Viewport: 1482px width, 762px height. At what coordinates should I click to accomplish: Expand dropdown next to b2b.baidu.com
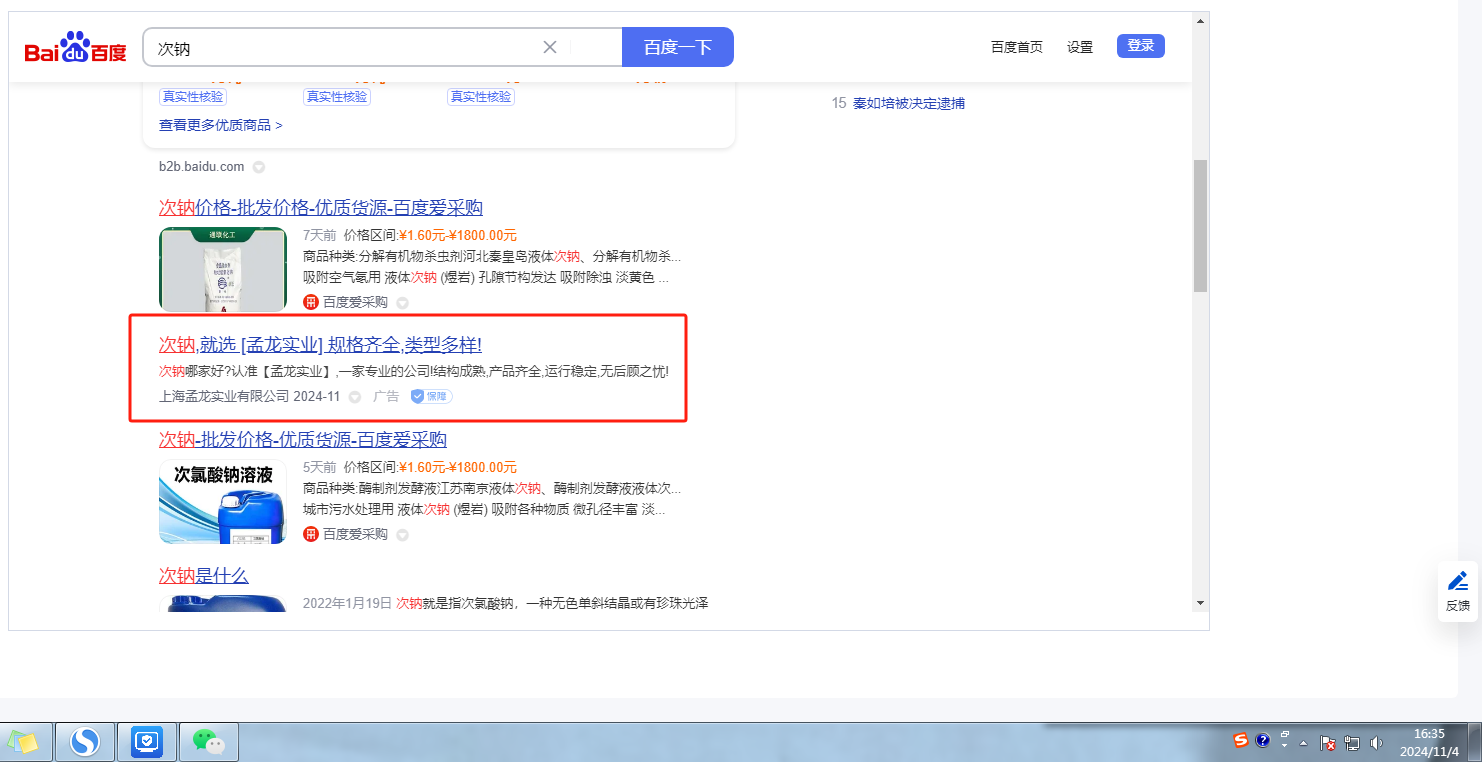[258, 167]
